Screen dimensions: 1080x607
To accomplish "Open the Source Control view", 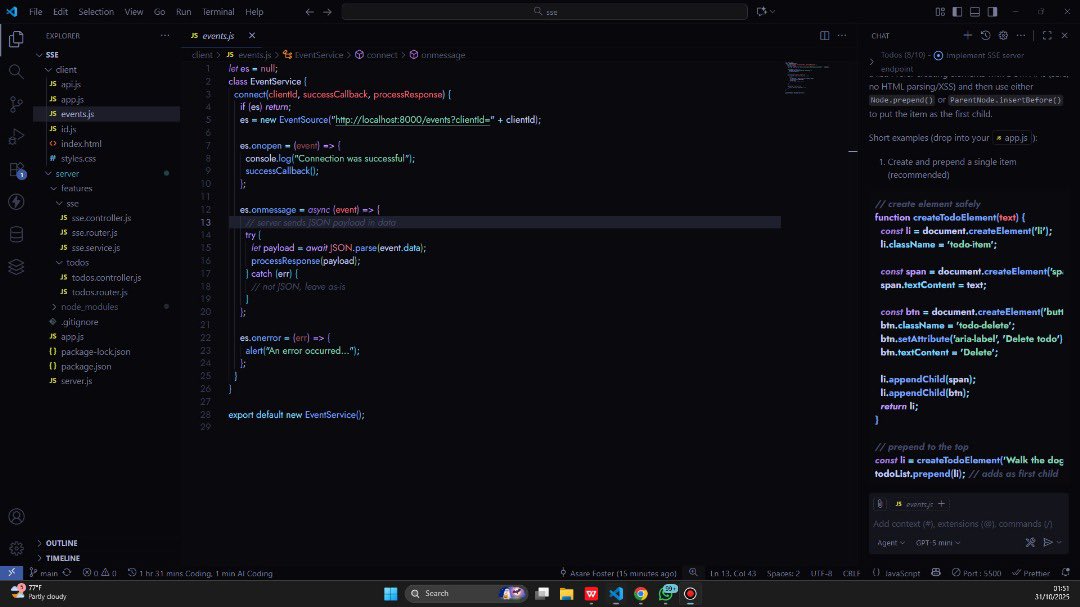I will pyautogui.click(x=15, y=105).
